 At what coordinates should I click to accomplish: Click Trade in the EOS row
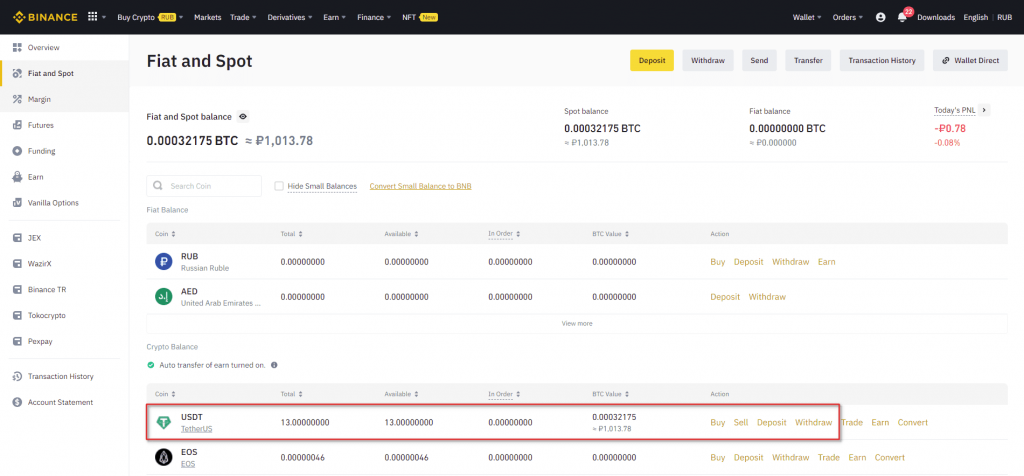click(x=829, y=458)
